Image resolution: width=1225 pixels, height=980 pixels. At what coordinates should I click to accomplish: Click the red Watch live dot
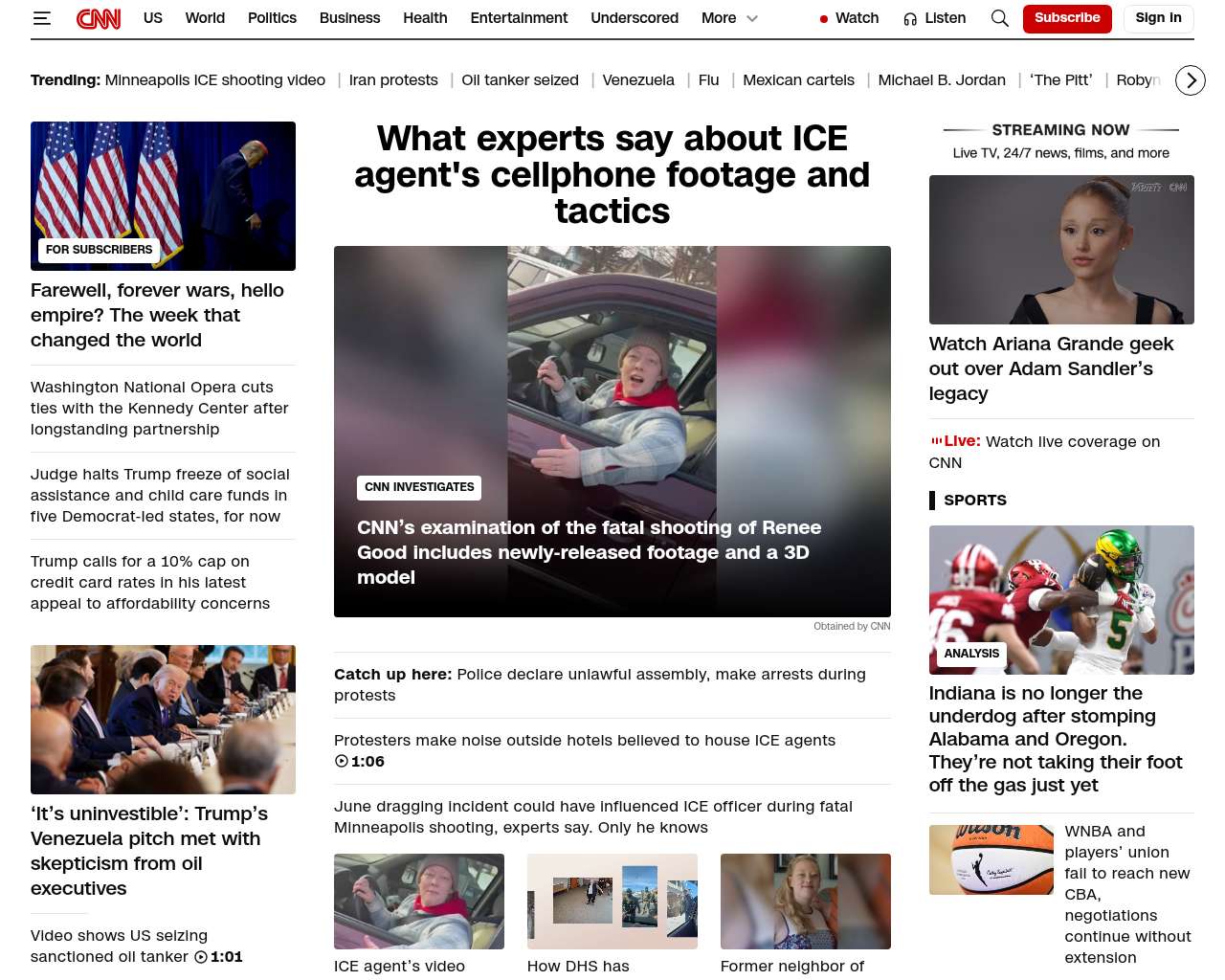(x=824, y=19)
